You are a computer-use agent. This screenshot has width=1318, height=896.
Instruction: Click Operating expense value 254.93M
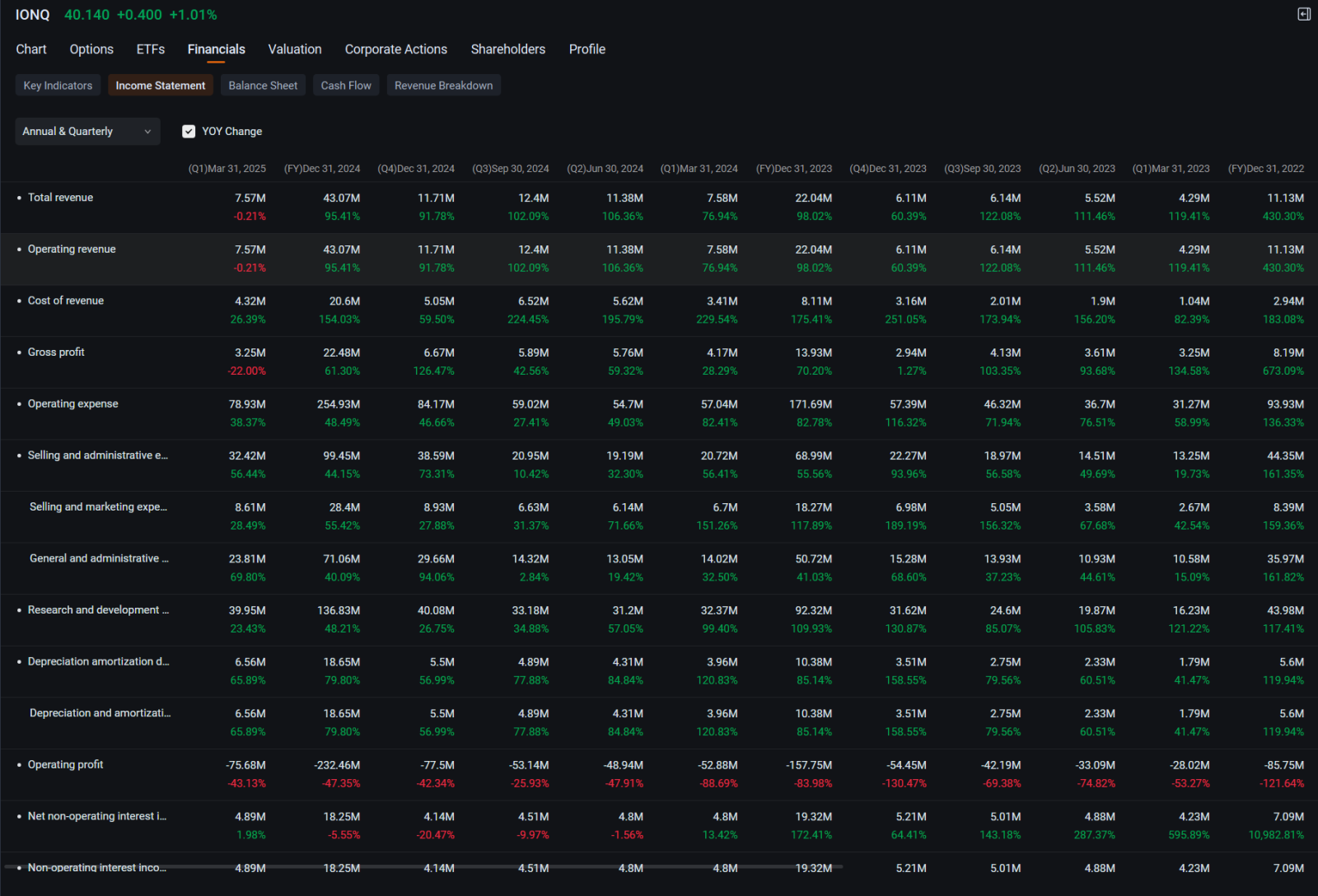pos(339,404)
